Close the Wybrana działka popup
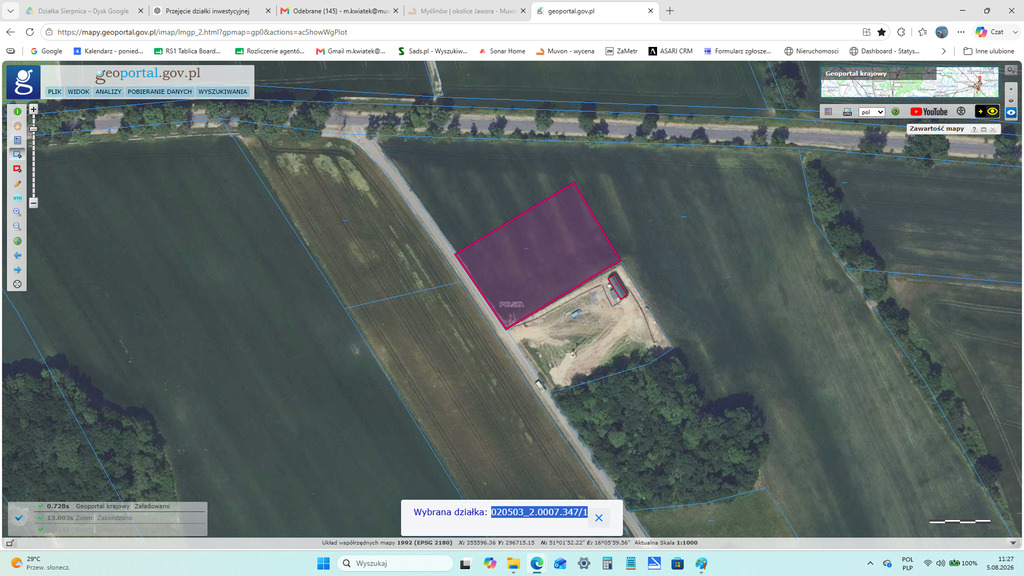Screen dimensions: 1024x576 tap(599, 518)
